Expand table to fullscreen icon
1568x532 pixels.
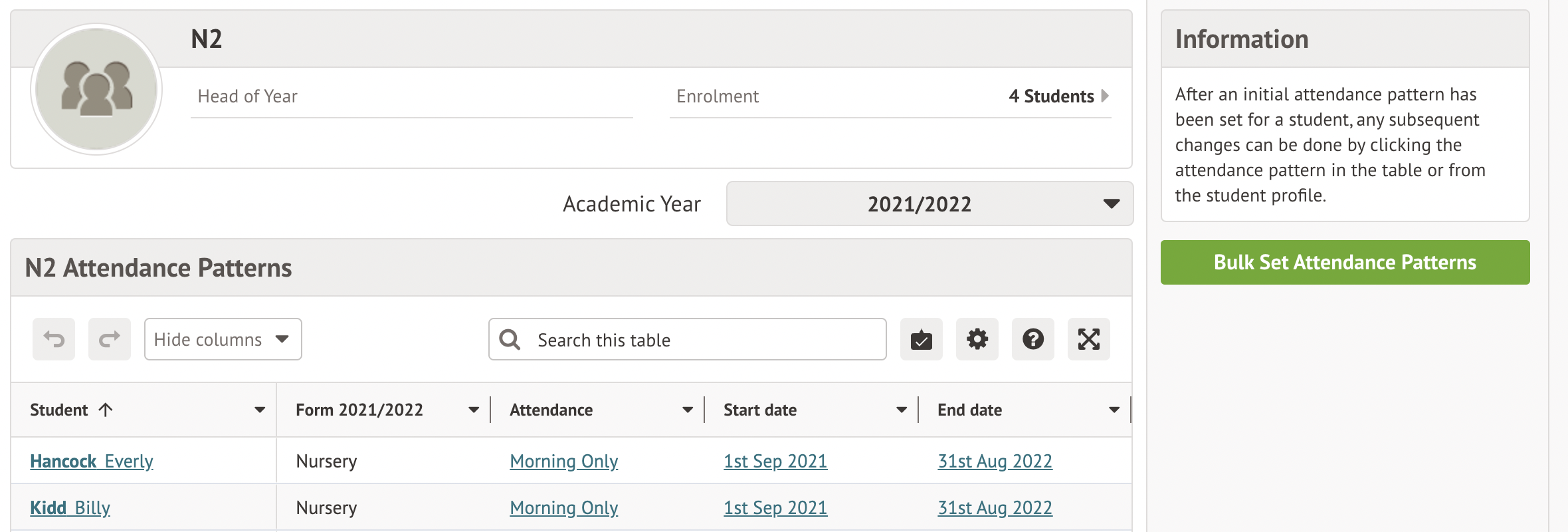tap(1088, 339)
